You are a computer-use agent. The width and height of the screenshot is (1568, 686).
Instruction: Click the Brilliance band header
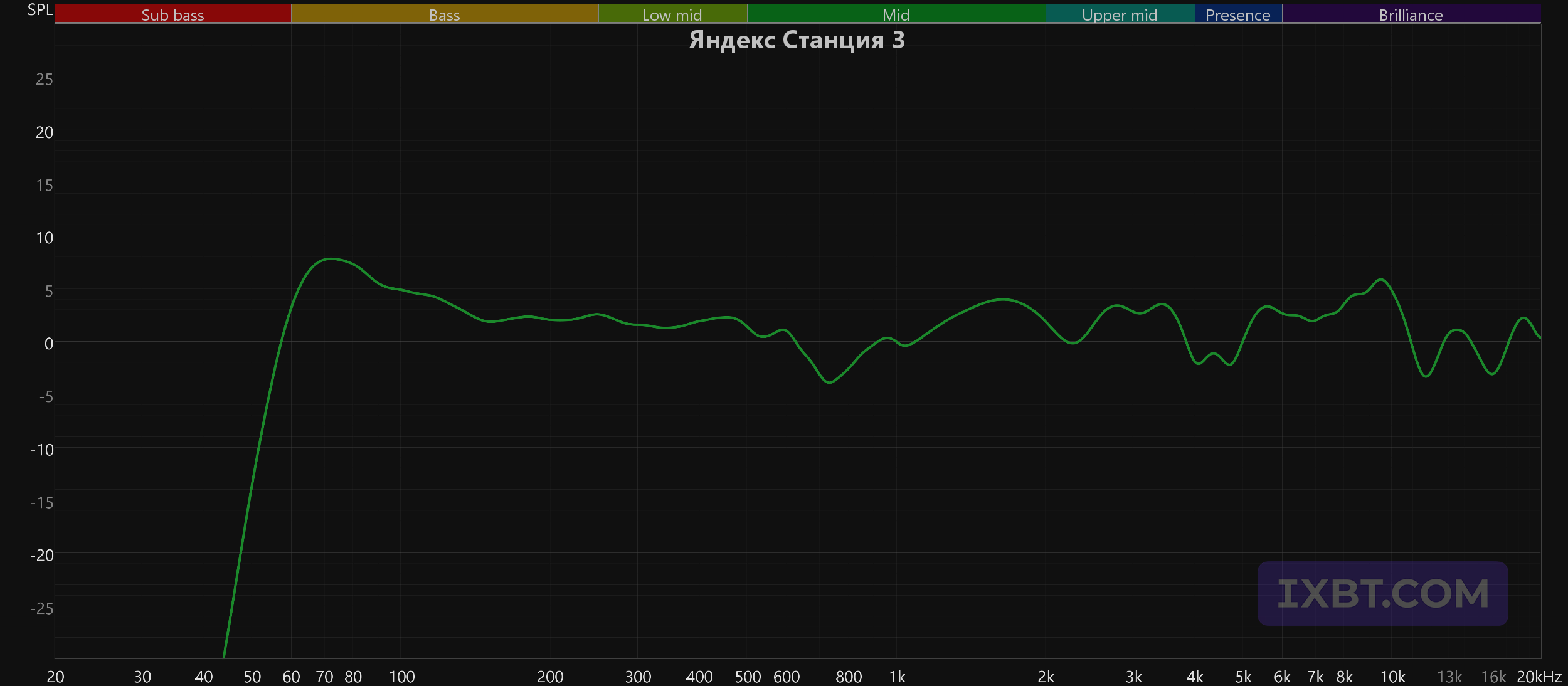pos(1411,14)
